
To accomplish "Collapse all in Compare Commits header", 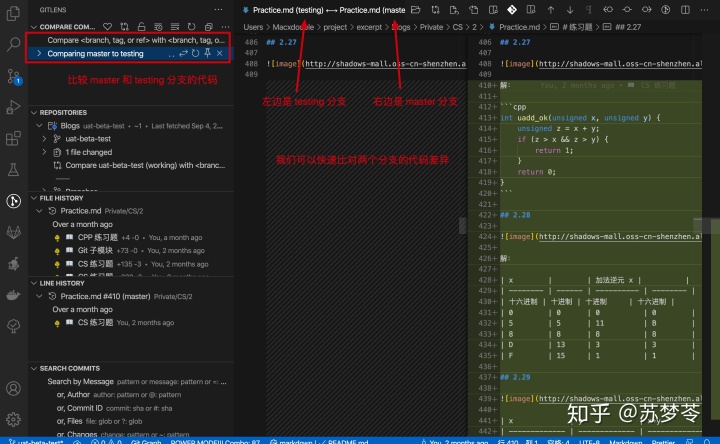I will [208, 27].
